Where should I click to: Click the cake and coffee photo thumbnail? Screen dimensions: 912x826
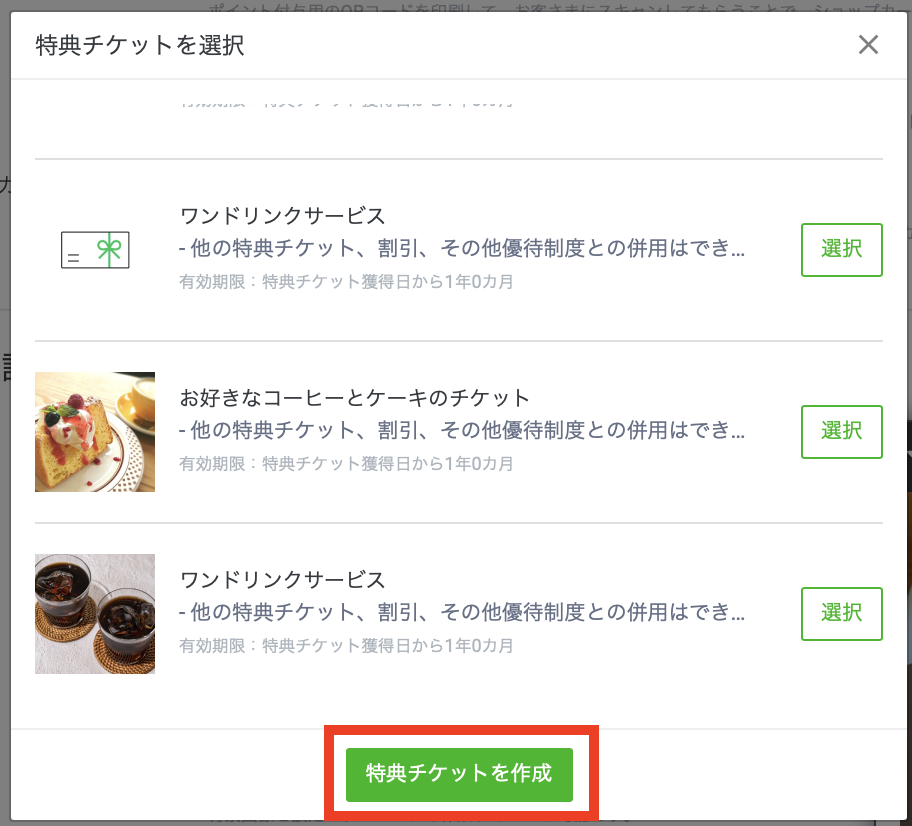[95, 432]
